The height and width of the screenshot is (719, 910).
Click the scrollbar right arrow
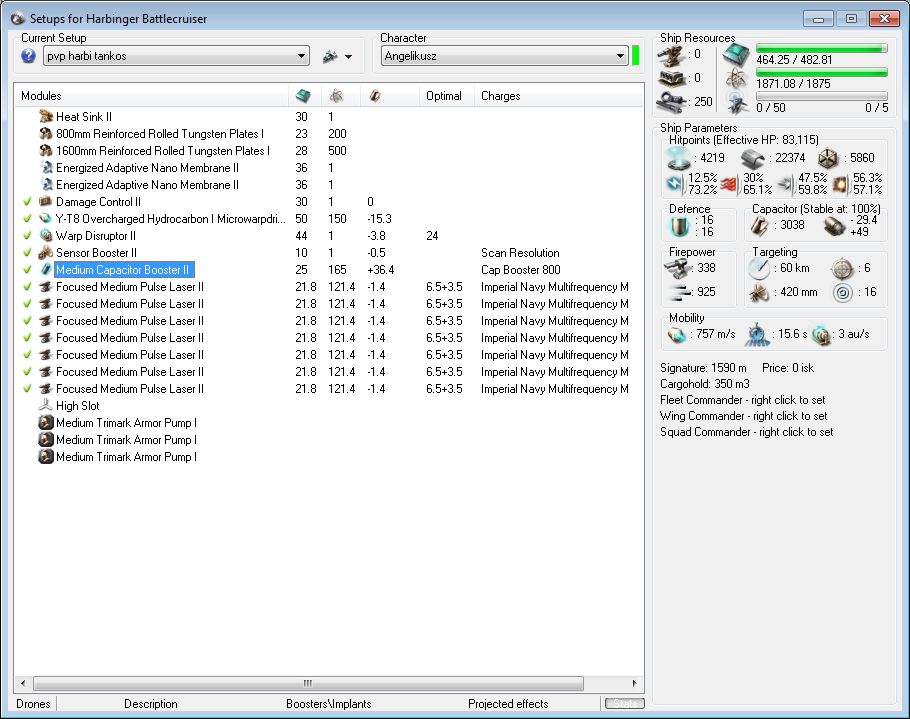coord(634,683)
